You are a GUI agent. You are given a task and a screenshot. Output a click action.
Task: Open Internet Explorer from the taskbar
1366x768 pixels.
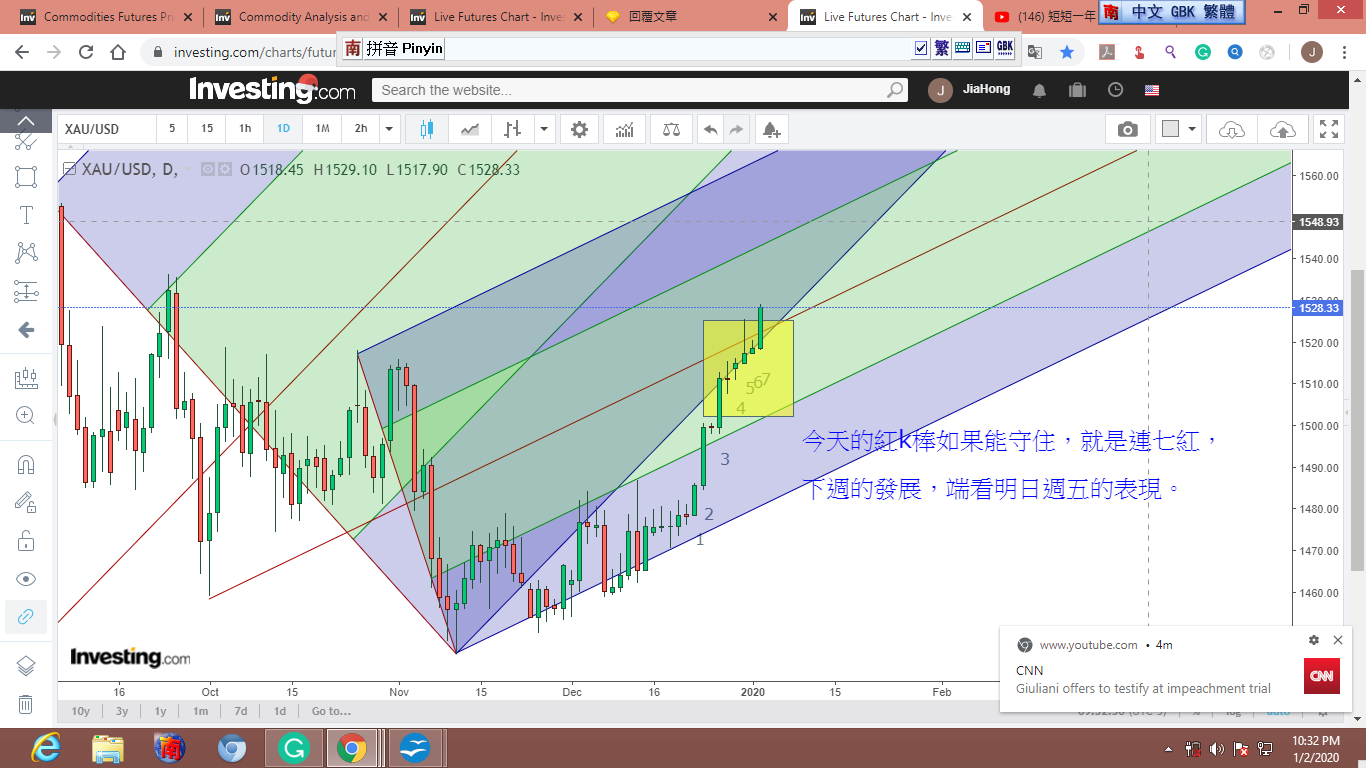coord(46,748)
